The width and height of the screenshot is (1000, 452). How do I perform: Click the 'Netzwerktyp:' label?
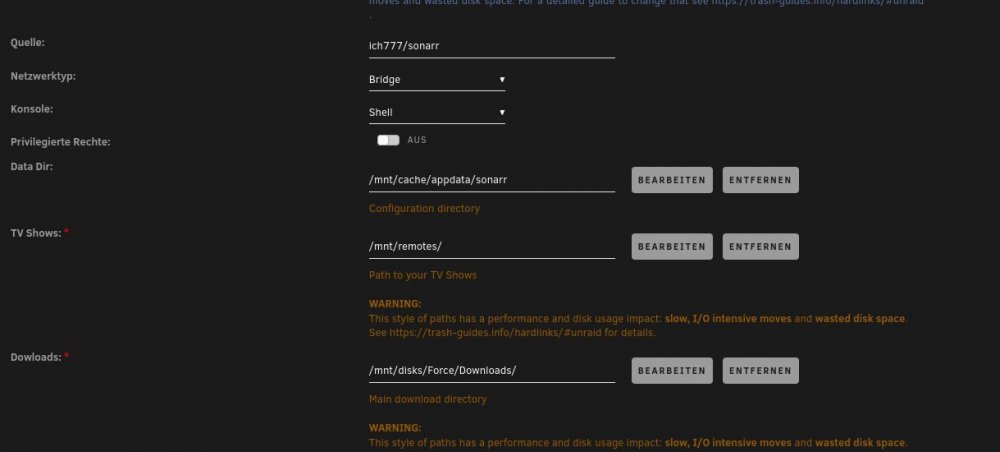click(43, 76)
